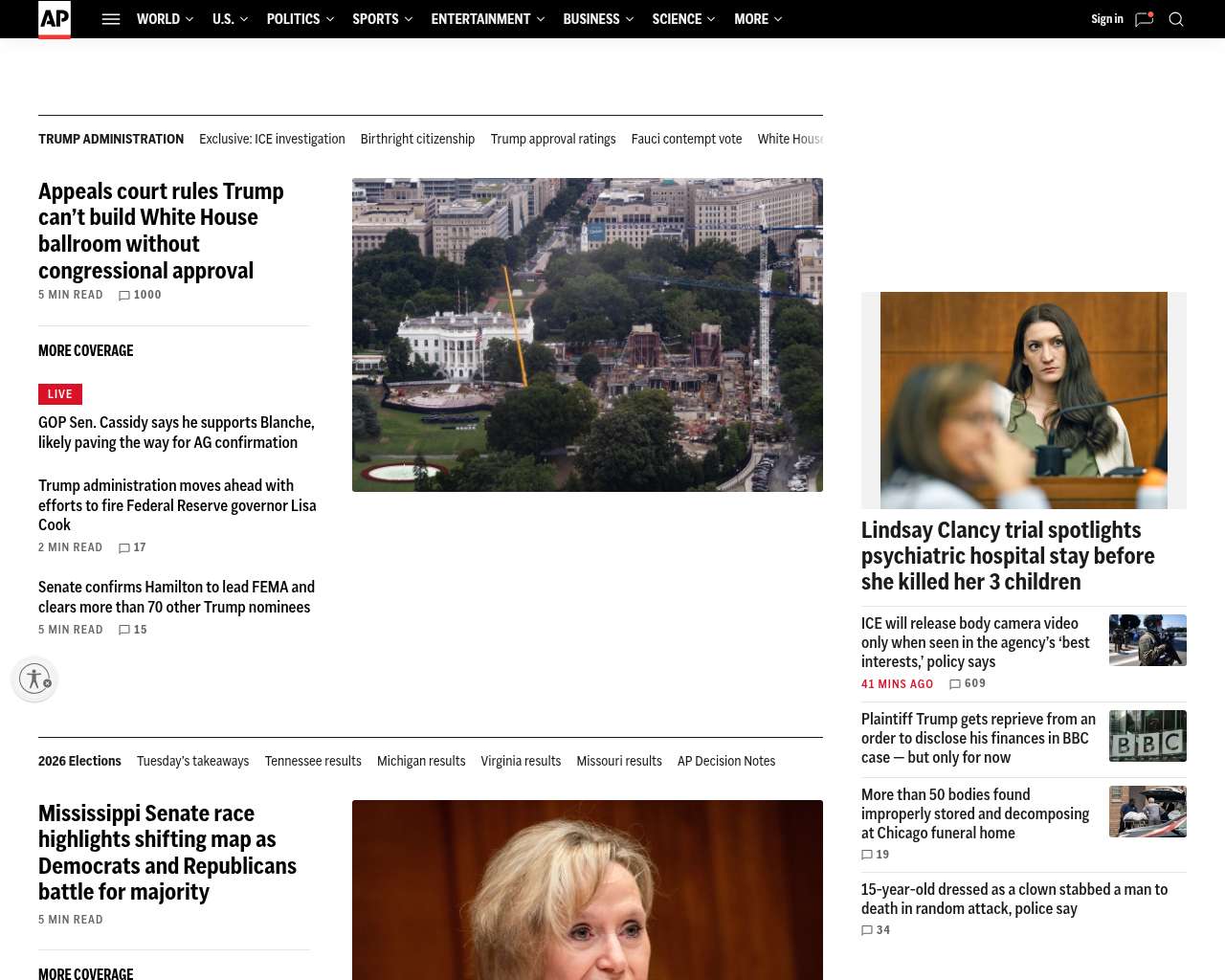Viewport: 1225px width, 980px height.
Task: Click the Lindsay Clancy courtroom photo
Action: point(1024,400)
